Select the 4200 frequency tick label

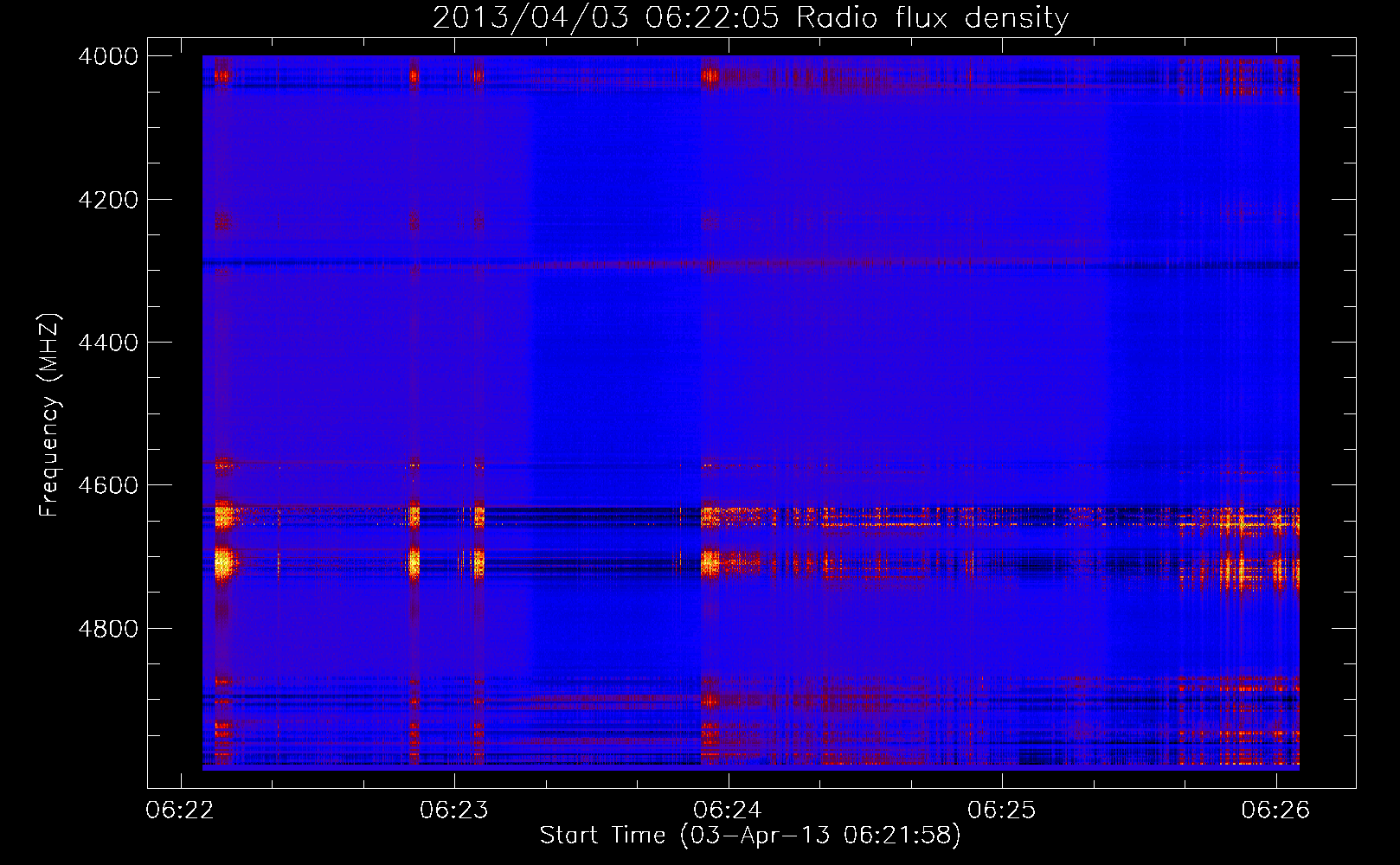(108, 200)
